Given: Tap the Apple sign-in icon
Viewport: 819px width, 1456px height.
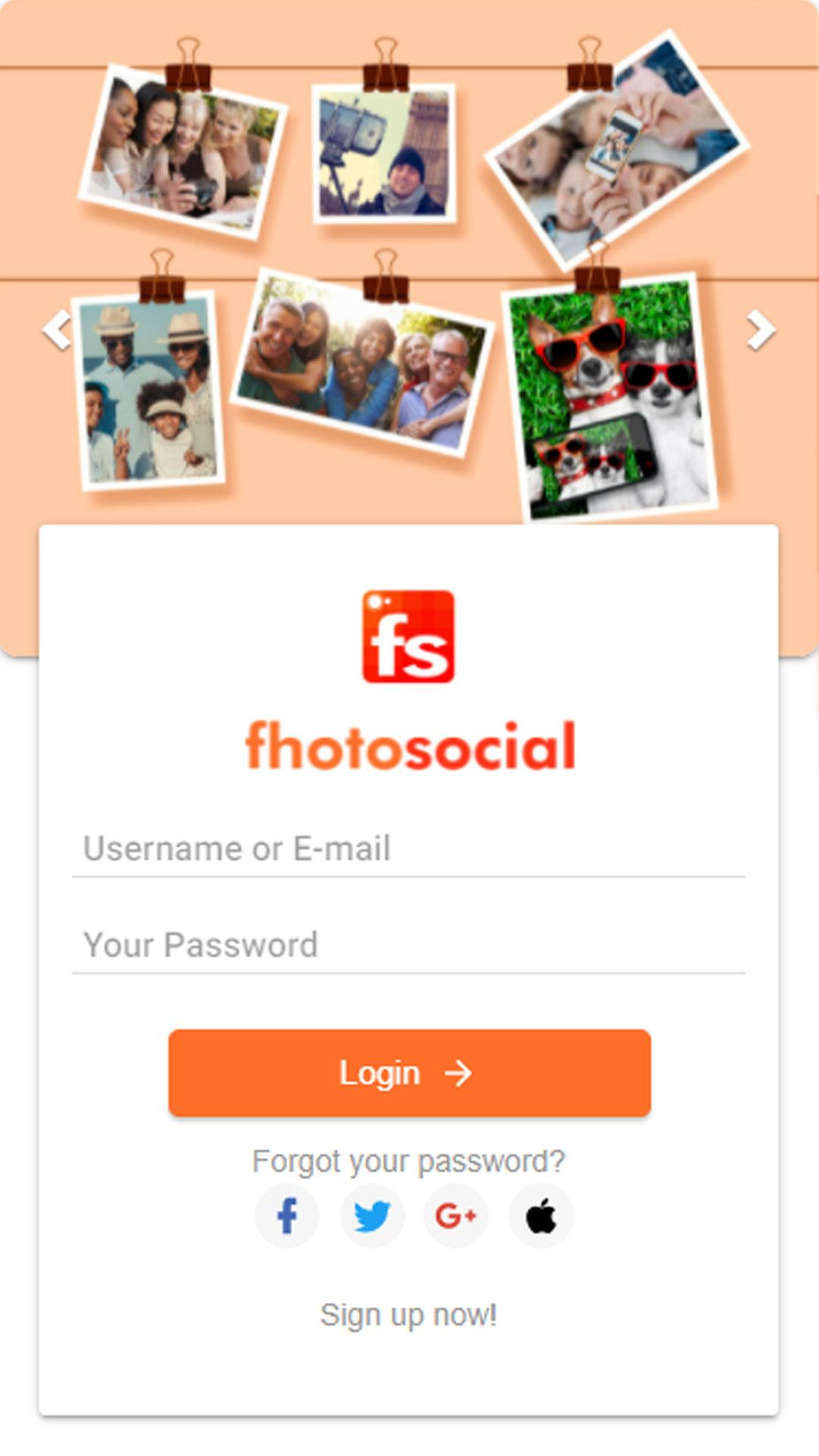Looking at the screenshot, I should [x=541, y=1216].
